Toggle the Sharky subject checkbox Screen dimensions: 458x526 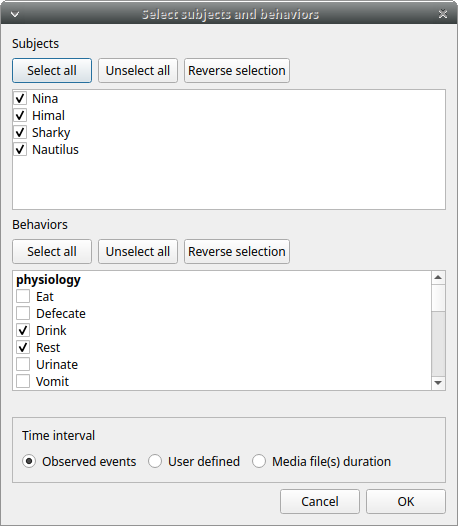coord(20,133)
